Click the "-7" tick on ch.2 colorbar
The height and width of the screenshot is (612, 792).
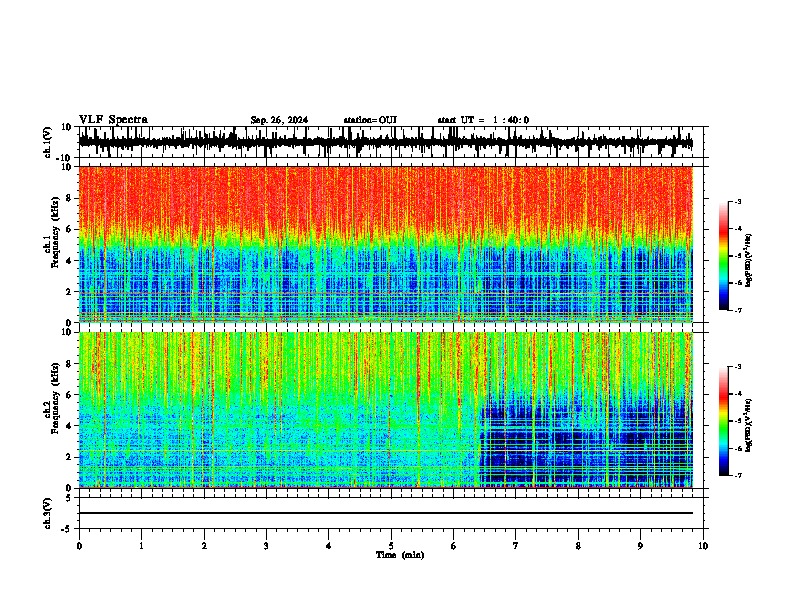pyautogui.click(x=738, y=475)
